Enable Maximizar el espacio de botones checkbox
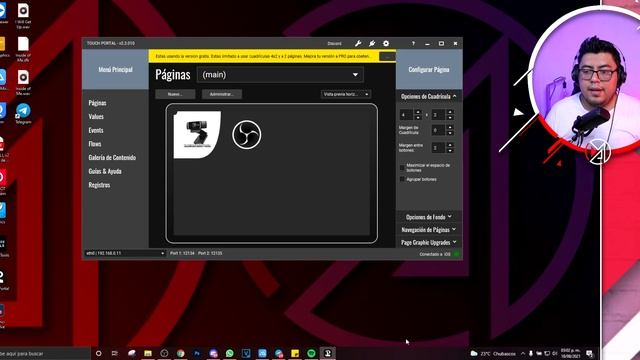Screen dimensions: 640x360 tap(402, 168)
